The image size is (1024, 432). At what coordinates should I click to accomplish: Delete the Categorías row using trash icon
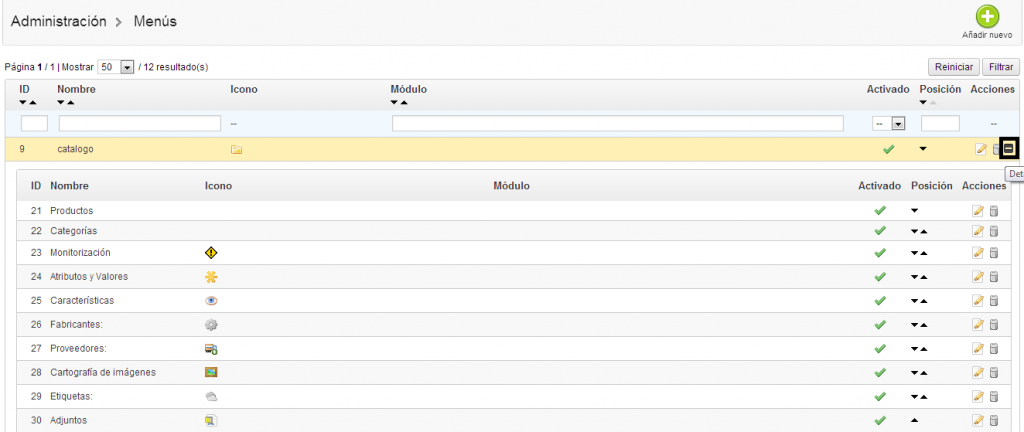994,231
